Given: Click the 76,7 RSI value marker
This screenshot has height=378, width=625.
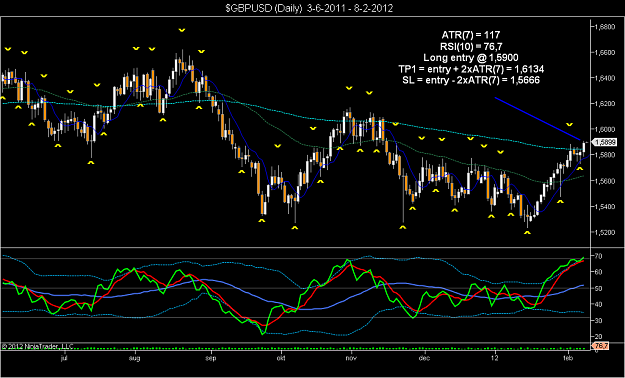Looking at the screenshot, I should click(x=599, y=346).
